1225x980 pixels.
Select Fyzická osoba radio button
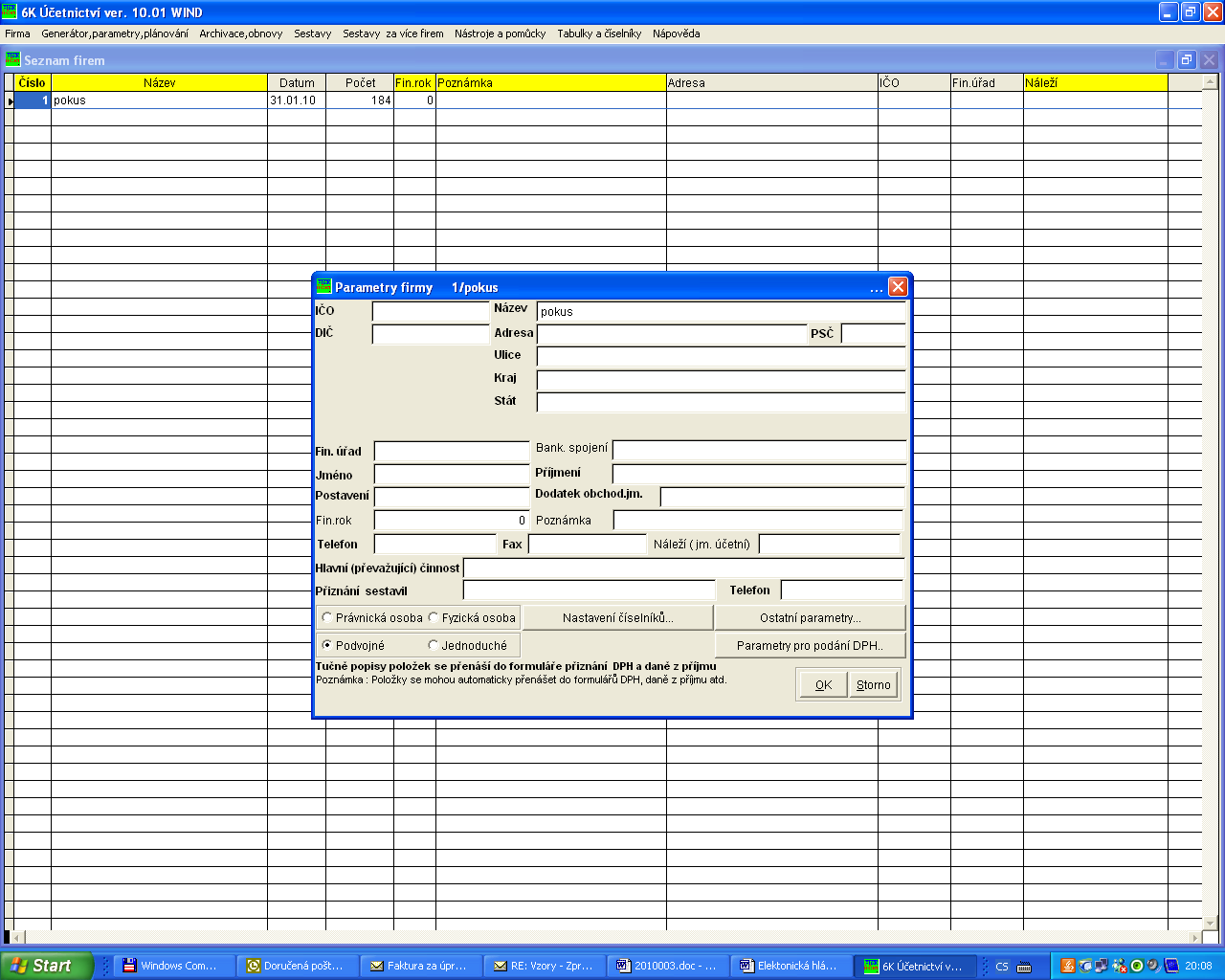(472, 618)
